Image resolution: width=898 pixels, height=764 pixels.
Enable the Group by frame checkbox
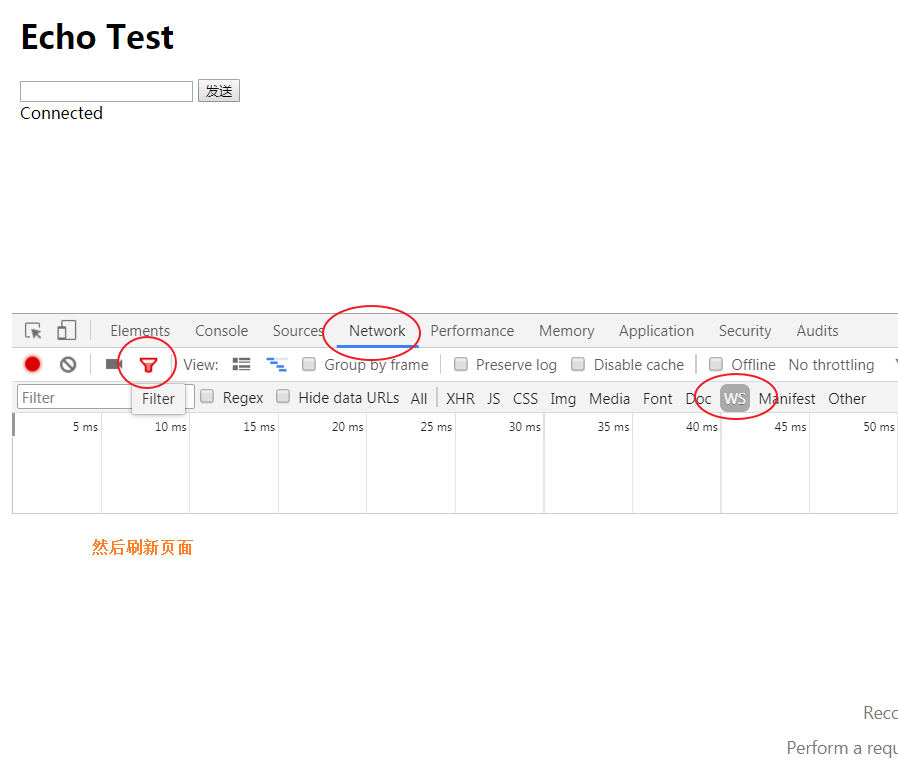(309, 364)
